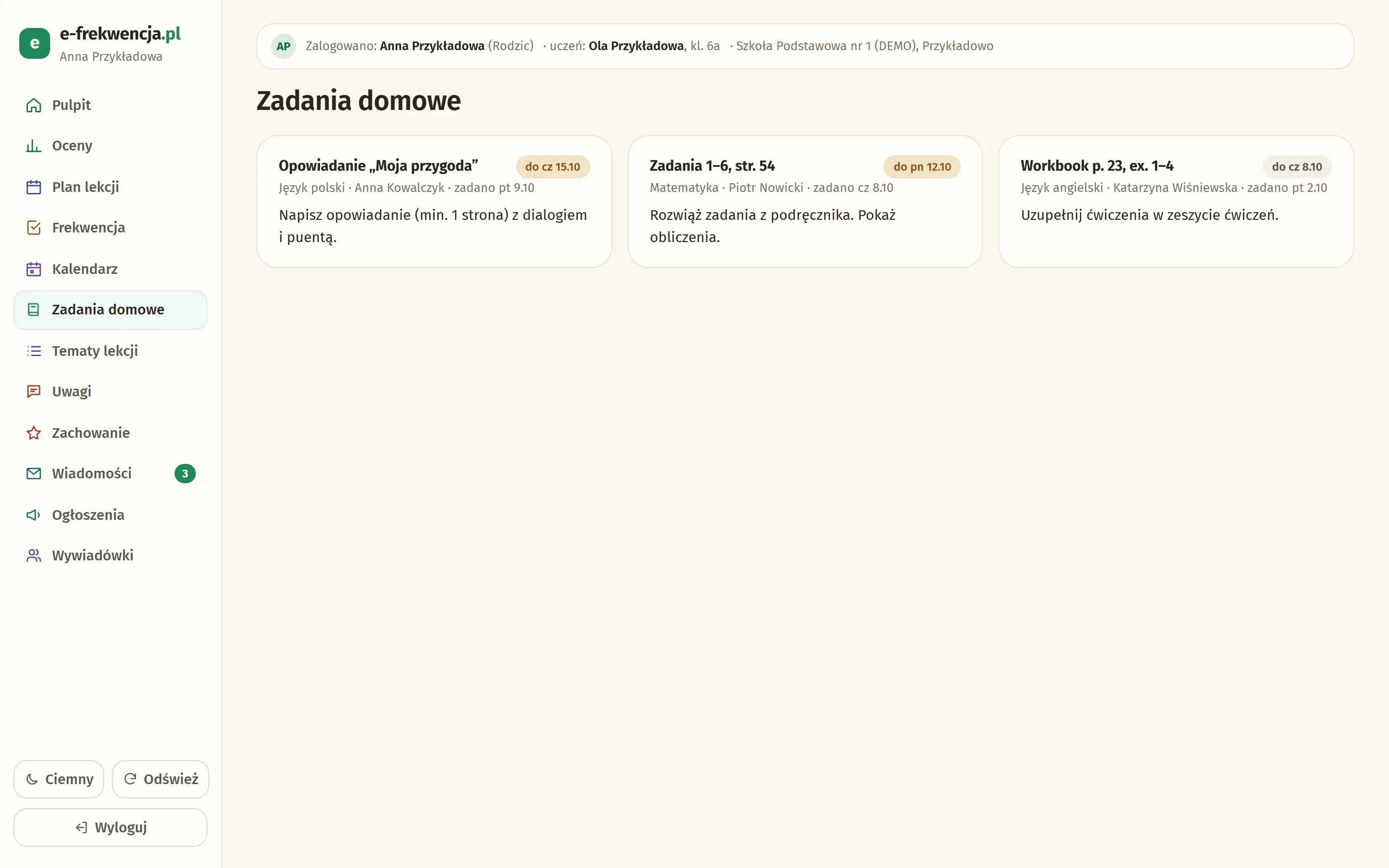Open the Pulpit menu item

pos(110,105)
